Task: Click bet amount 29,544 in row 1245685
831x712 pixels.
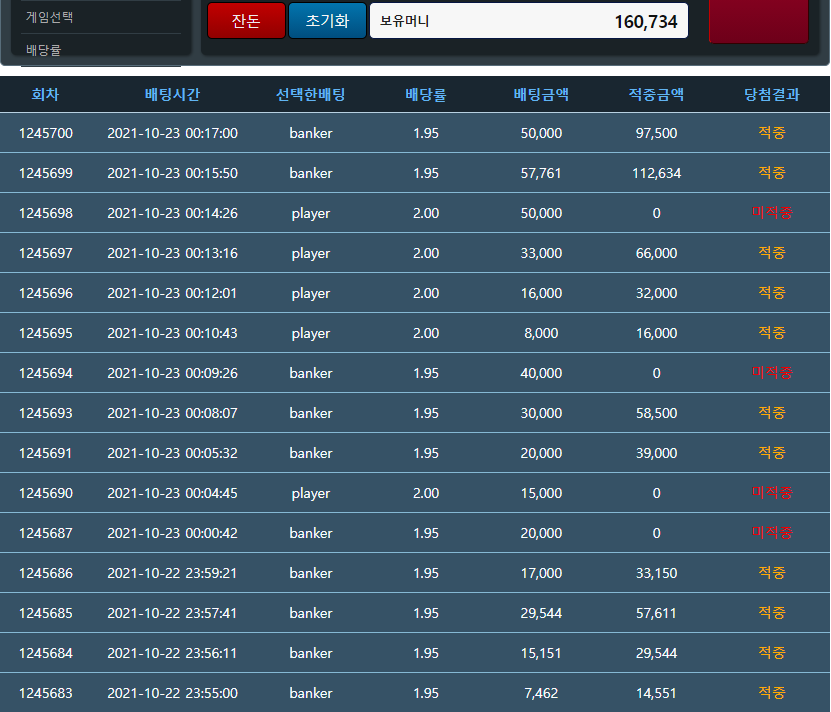Action: point(541,613)
